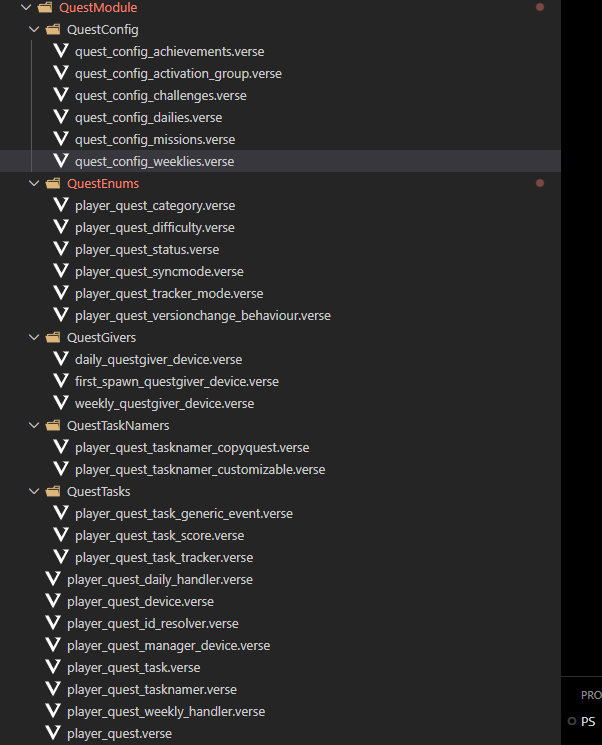Click Verse icon beside player_quest.verse
Screen dimensions: 602x745
[53, 732]
